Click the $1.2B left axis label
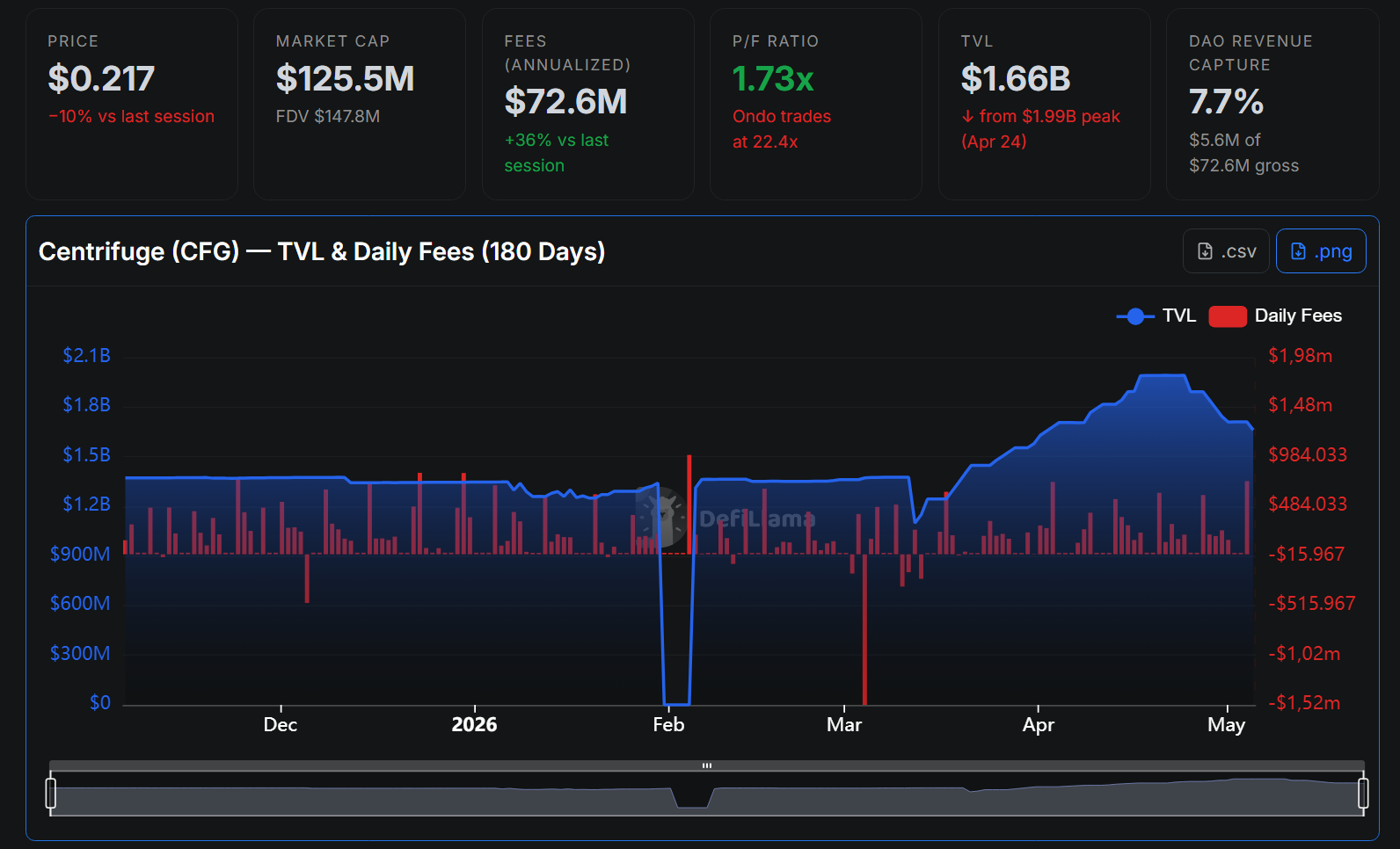1400x849 pixels. [x=86, y=504]
